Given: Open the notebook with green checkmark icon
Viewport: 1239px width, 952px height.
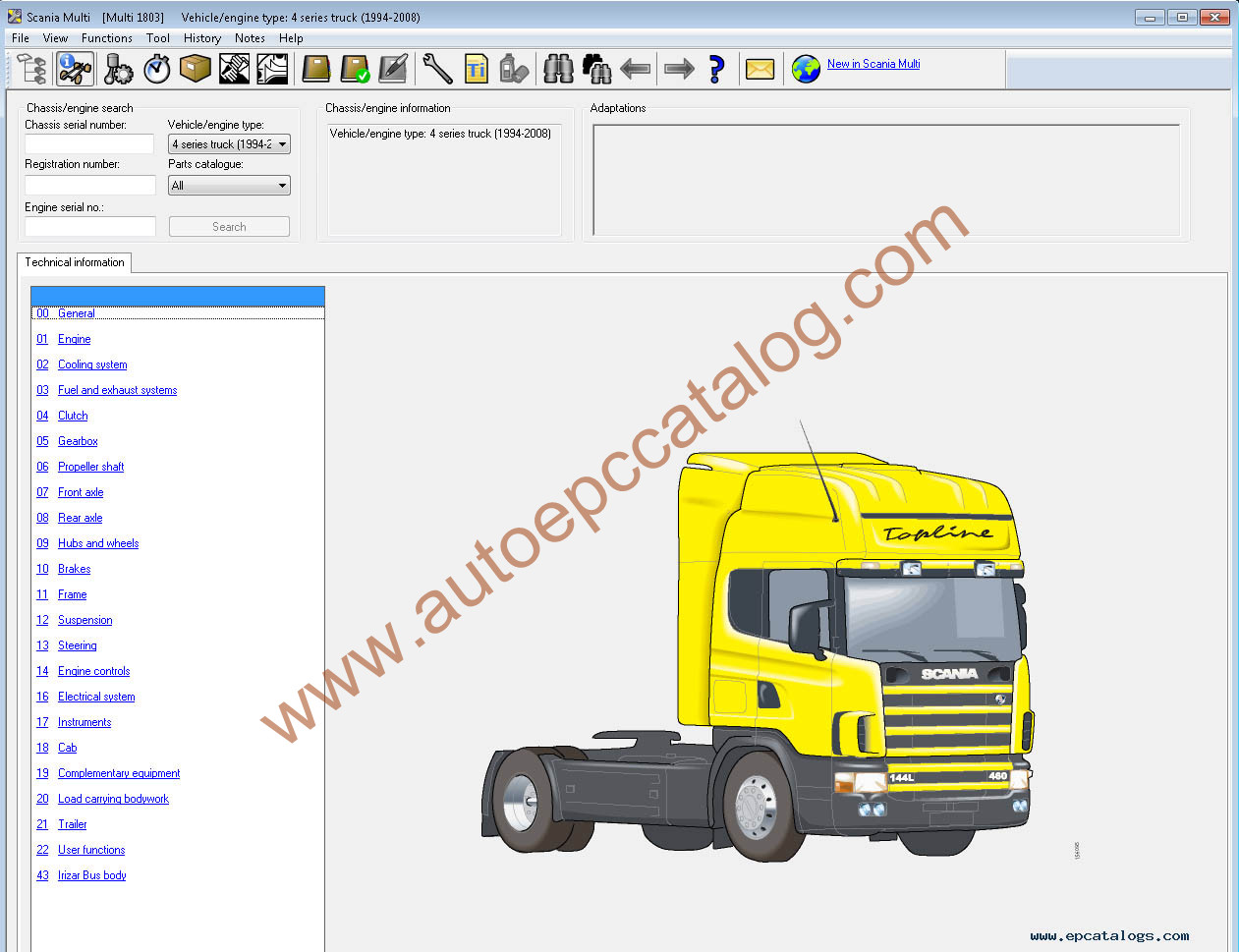Looking at the screenshot, I should coord(355,69).
